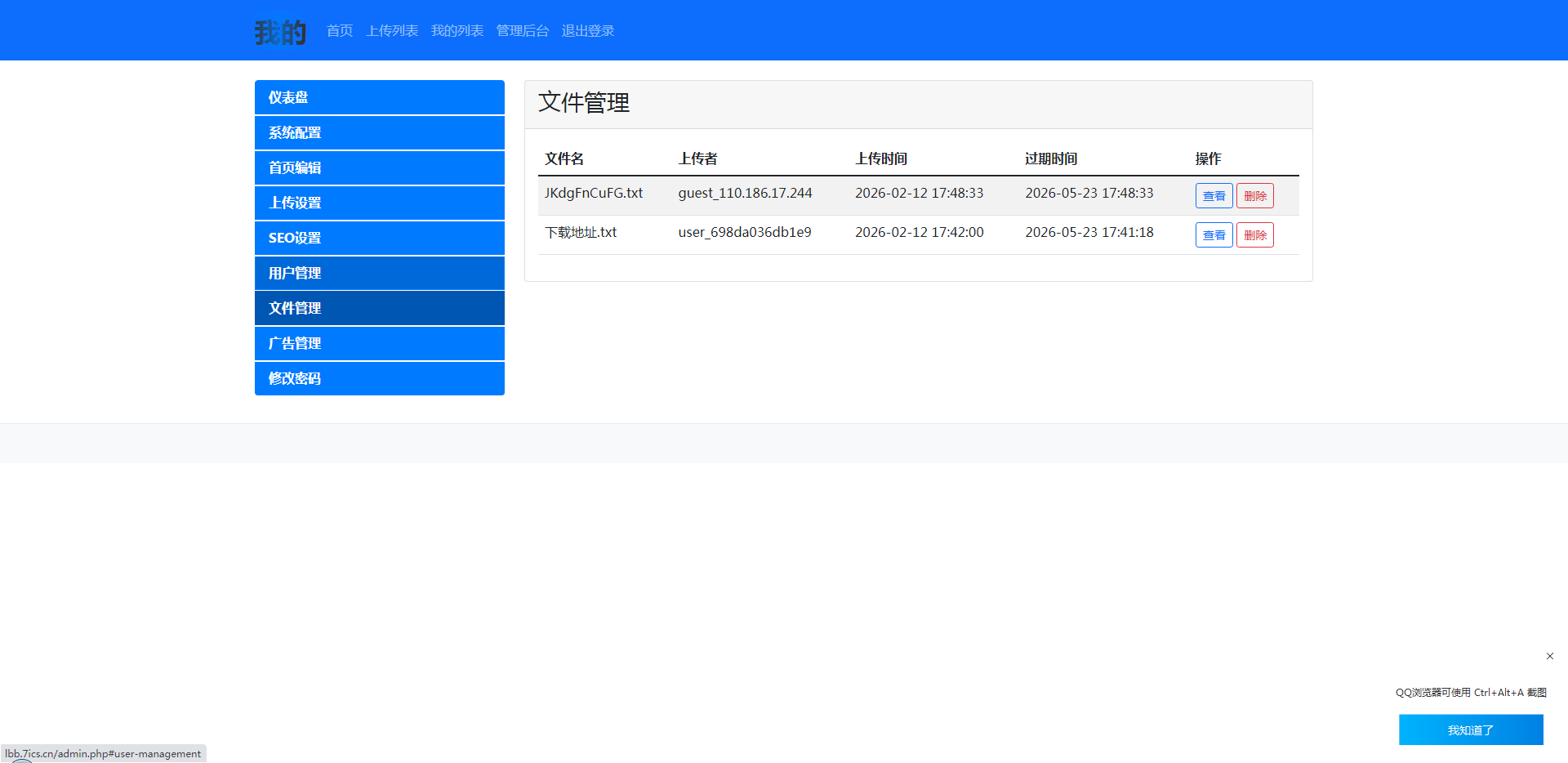Select 系统配置 in the sidebar
The image size is (1568, 763).
(x=379, y=132)
